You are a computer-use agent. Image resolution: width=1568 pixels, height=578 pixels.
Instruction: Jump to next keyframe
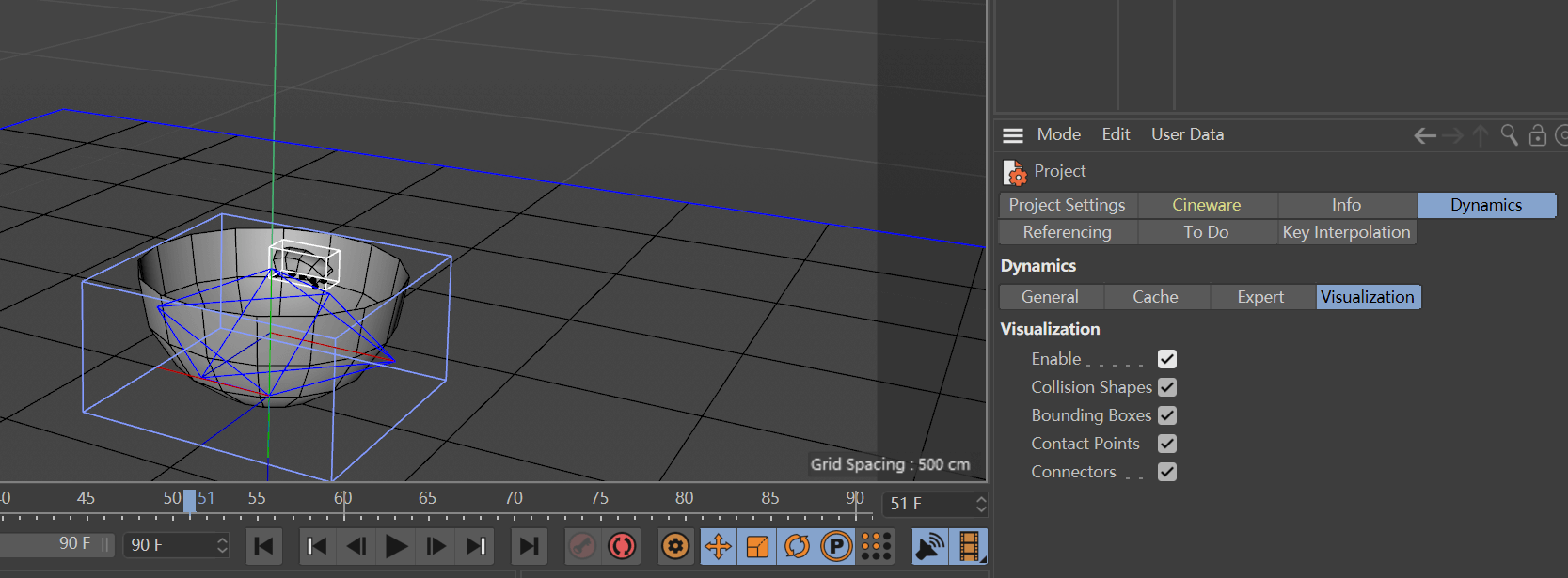tap(476, 546)
